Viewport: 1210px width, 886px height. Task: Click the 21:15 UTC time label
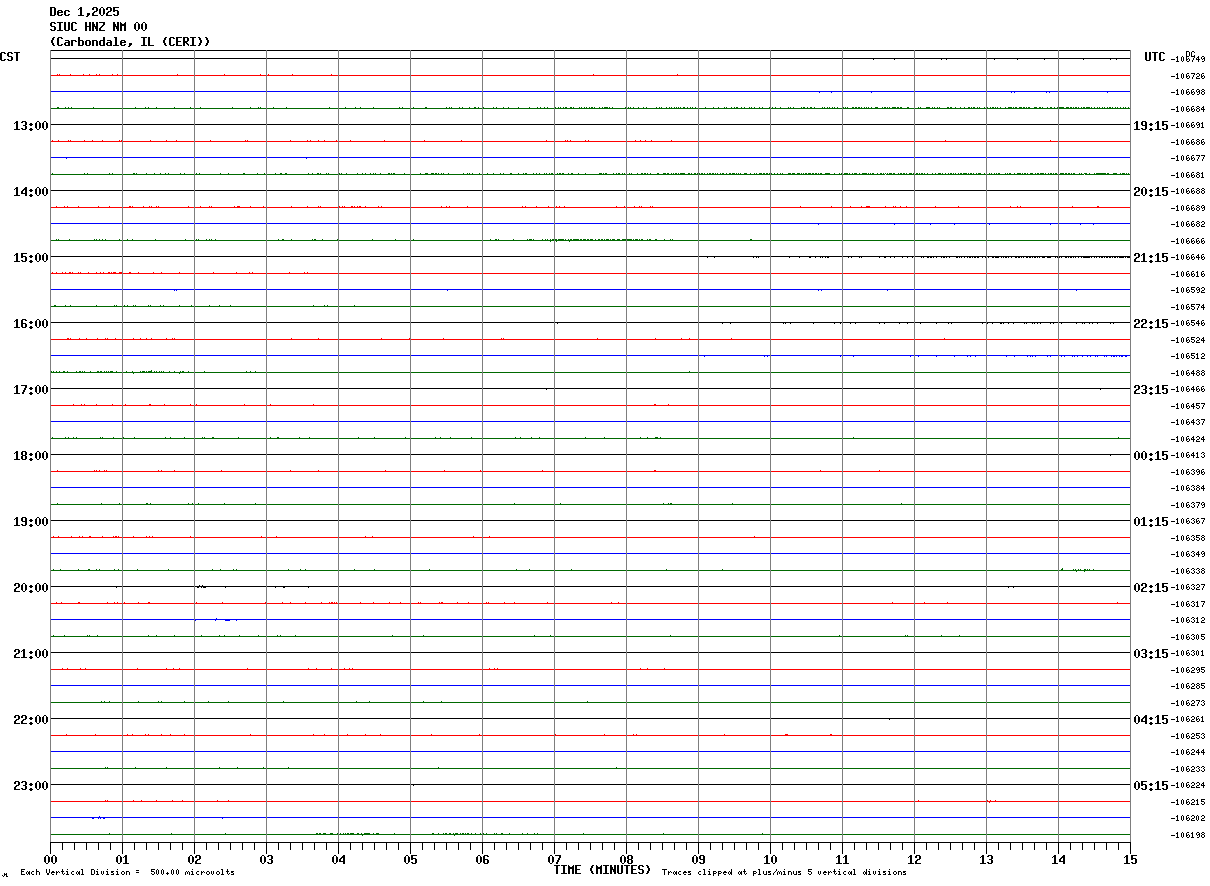1150,257
